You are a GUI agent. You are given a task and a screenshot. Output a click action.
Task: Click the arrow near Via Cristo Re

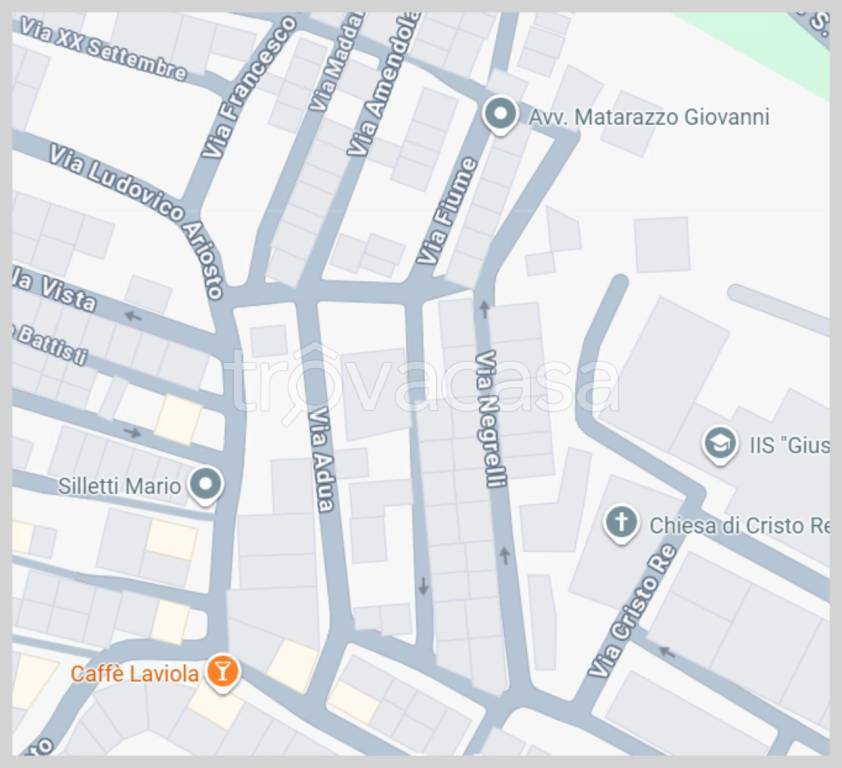(667, 652)
